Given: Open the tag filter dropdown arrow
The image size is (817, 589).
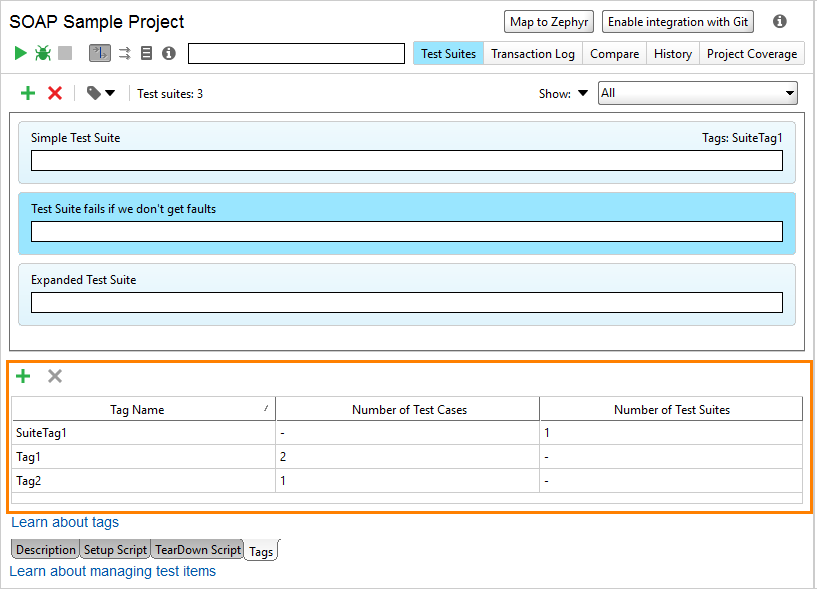Looking at the screenshot, I should [x=110, y=93].
